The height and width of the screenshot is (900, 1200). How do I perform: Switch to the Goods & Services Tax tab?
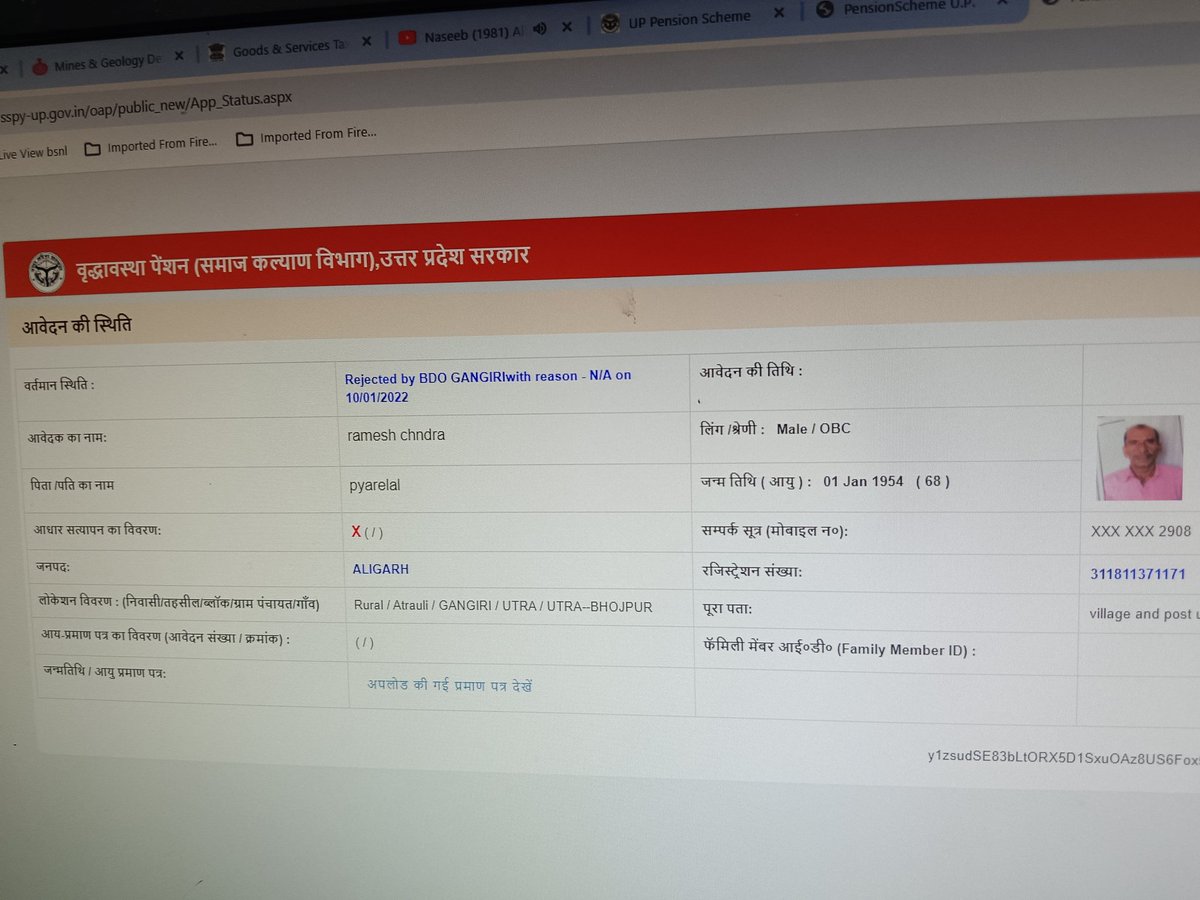pos(290,47)
